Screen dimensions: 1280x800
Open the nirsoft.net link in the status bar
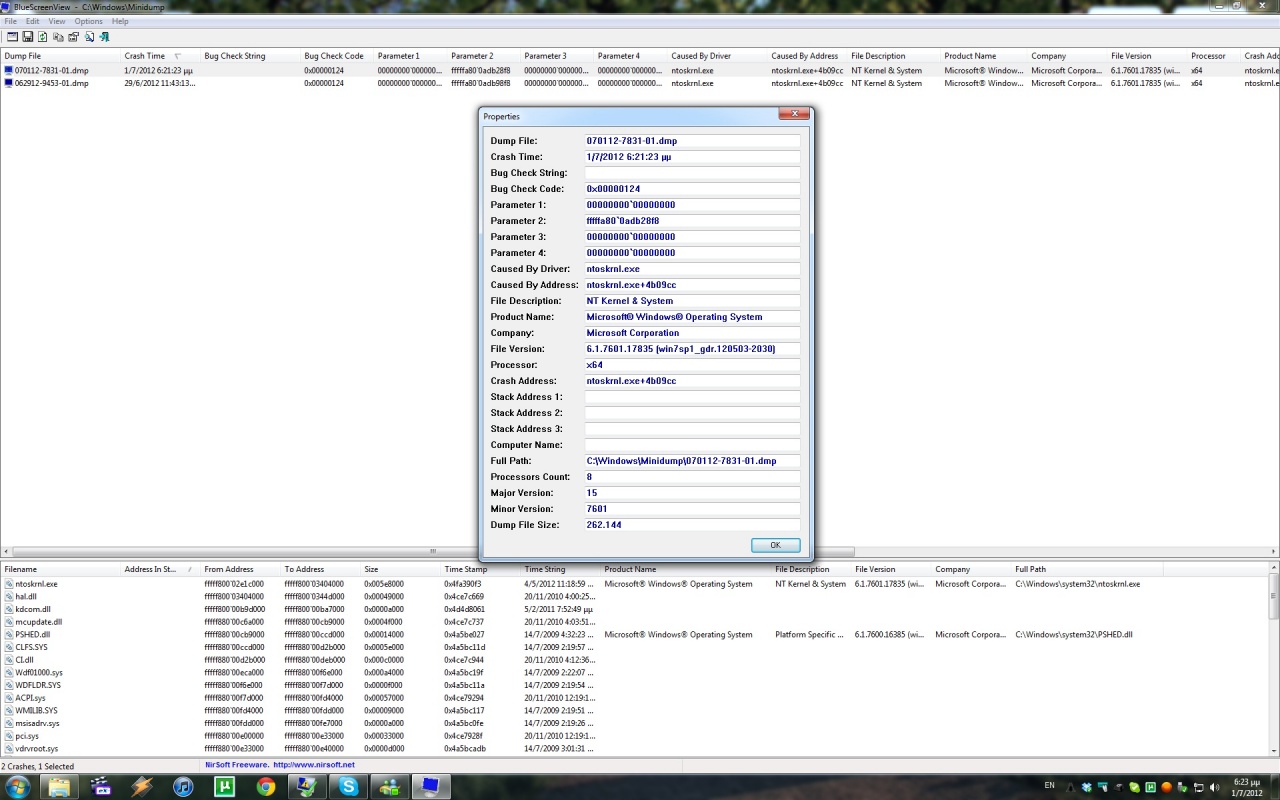click(314, 765)
